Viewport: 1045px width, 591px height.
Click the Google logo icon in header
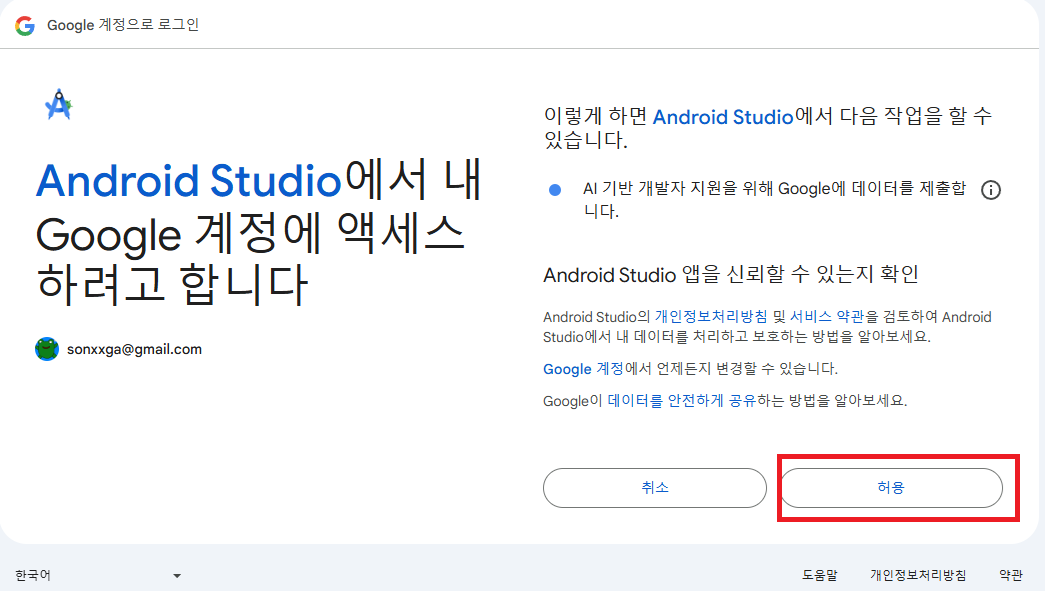(x=25, y=25)
